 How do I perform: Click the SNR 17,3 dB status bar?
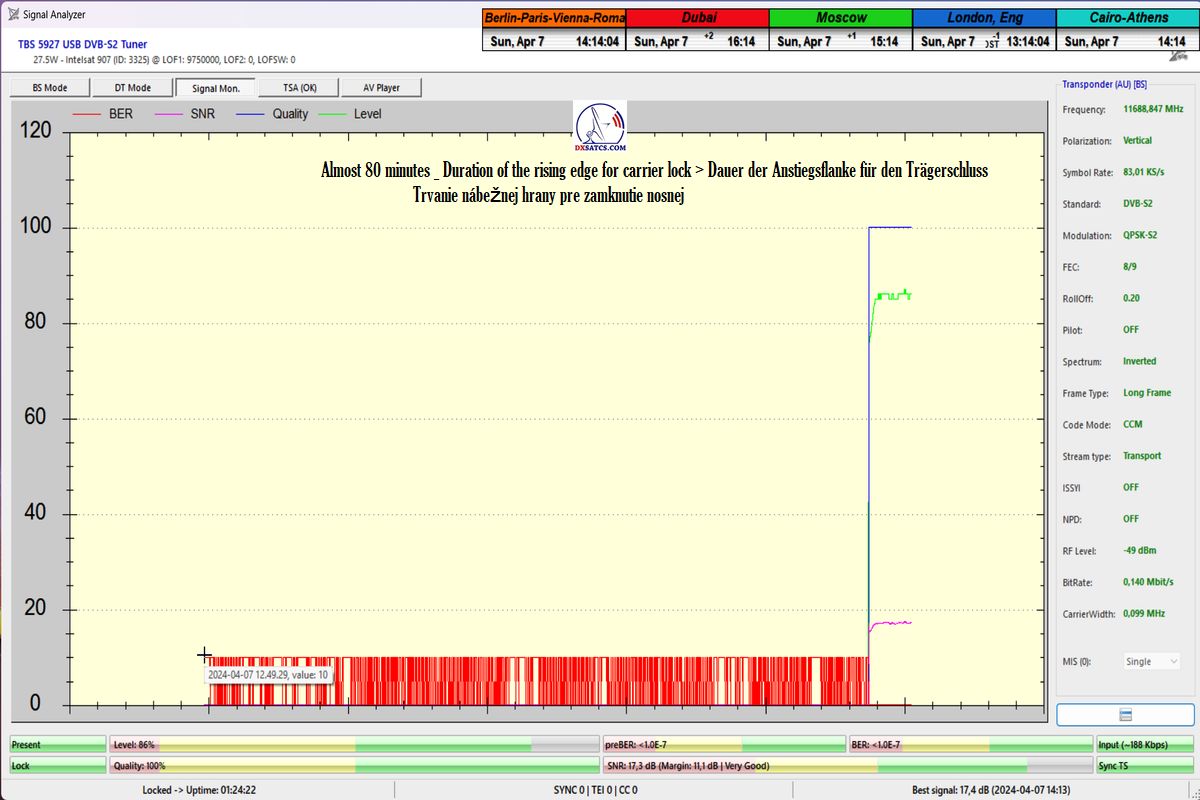point(845,765)
